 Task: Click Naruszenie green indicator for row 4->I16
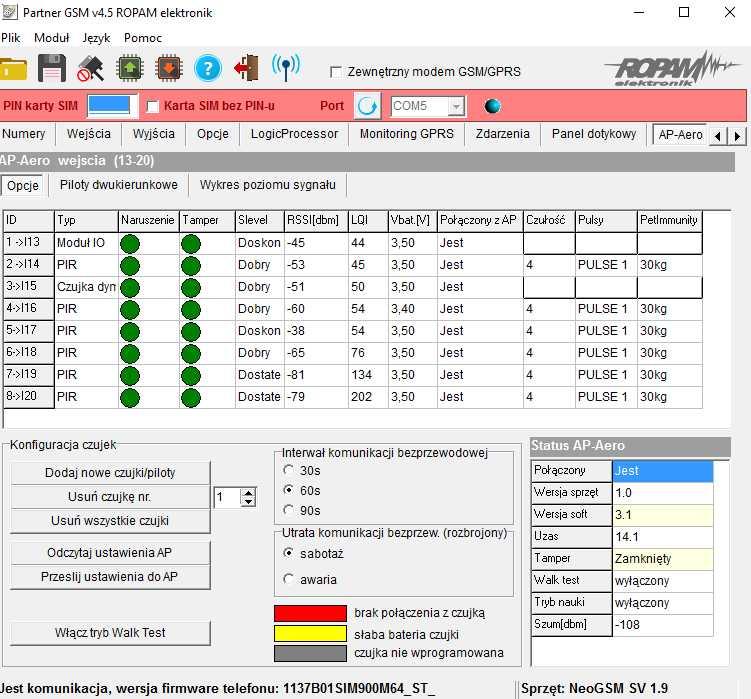pyautogui.click(x=130, y=310)
